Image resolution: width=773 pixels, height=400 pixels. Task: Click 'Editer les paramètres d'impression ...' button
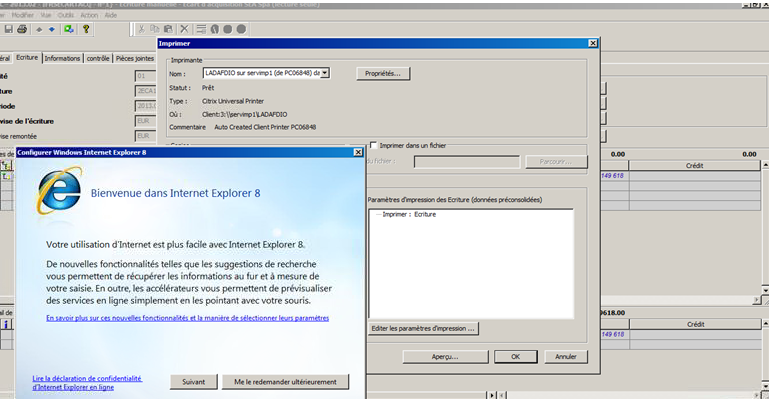coord(423,328)
